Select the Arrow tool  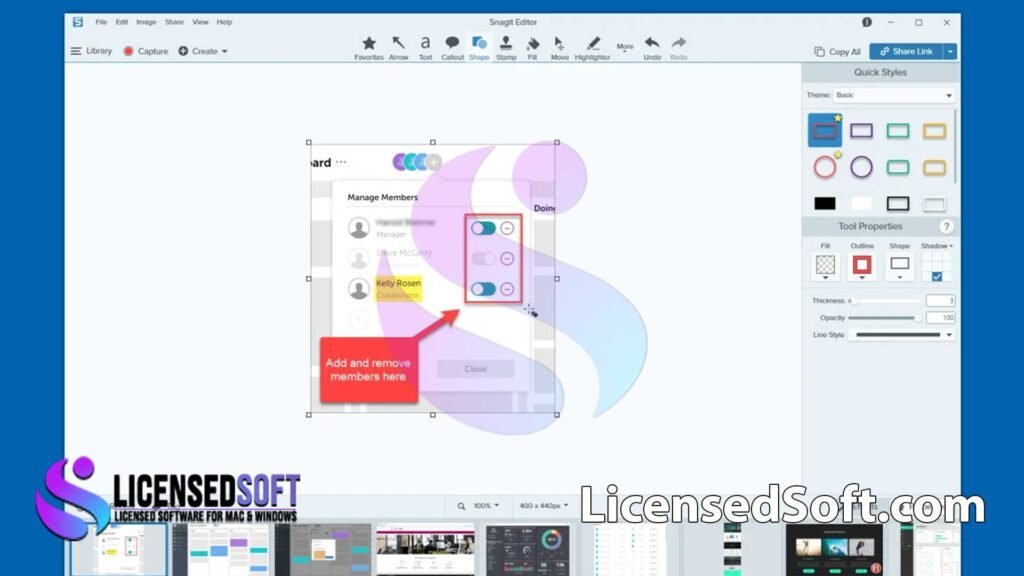[x=398, y=48]
